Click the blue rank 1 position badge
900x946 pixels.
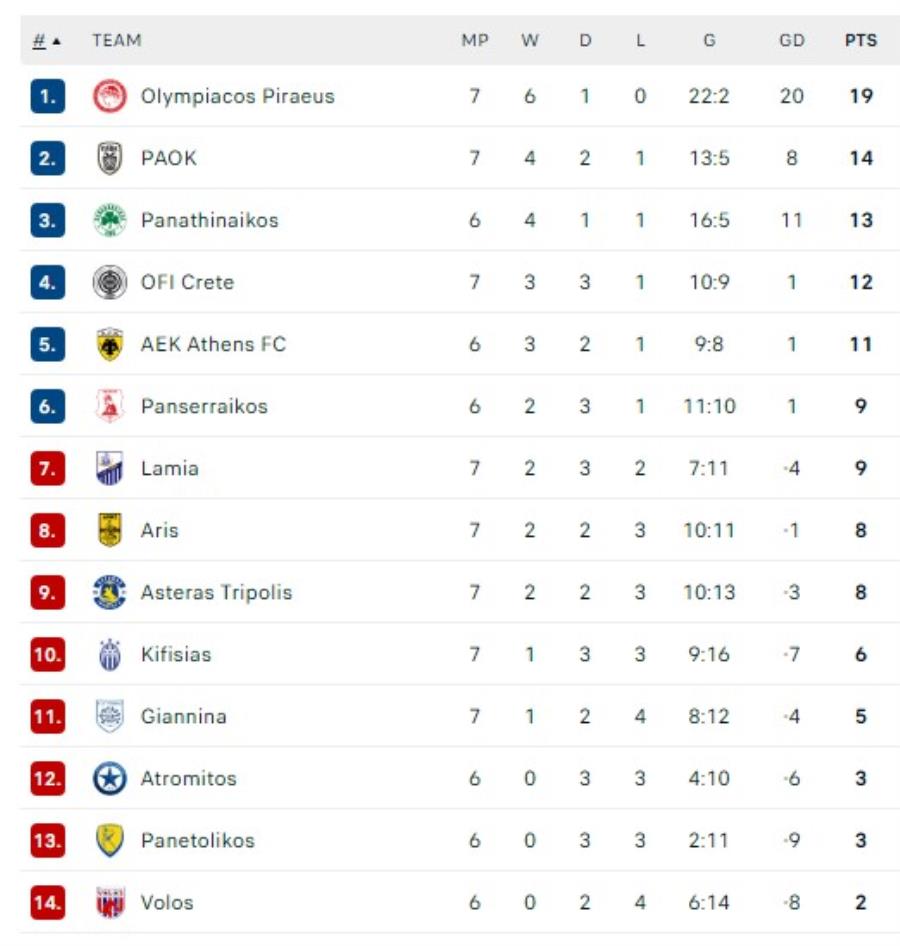(47, 97)
